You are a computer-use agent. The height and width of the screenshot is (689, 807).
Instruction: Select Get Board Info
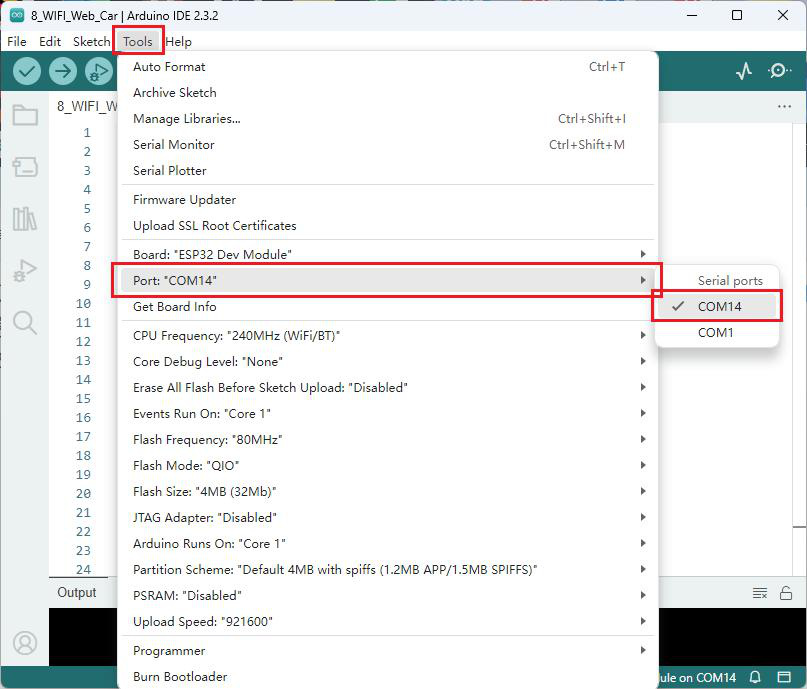(x=388, y=306)
